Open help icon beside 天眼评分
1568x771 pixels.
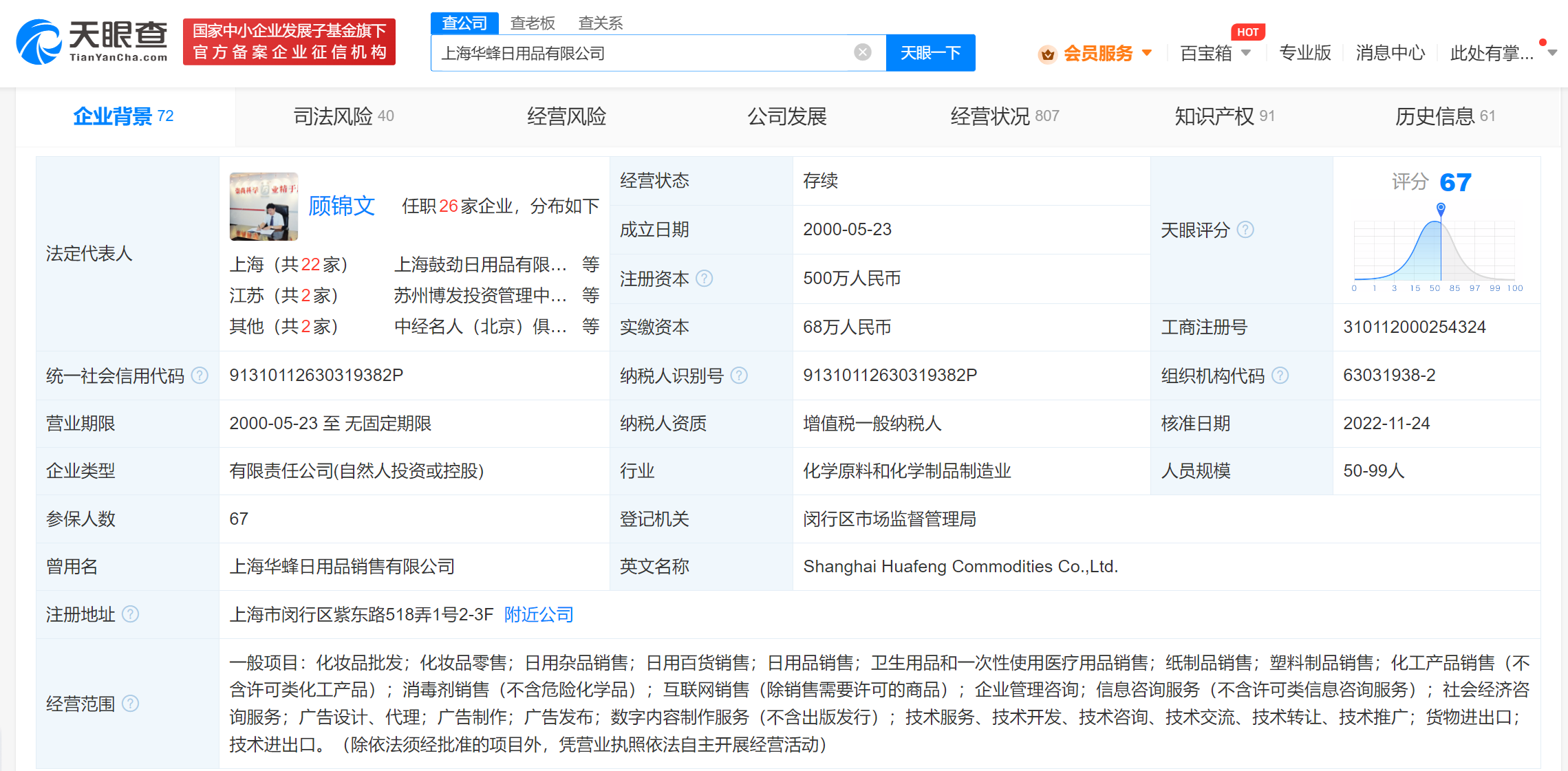pyautogui.click(x=1245, y=230)
